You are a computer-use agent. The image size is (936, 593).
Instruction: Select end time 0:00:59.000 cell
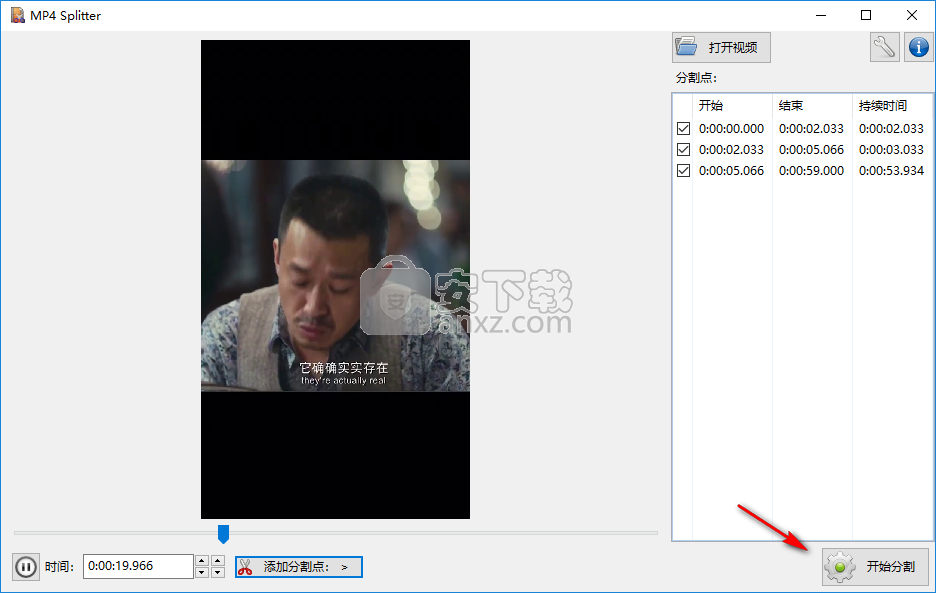coord(811,170)
